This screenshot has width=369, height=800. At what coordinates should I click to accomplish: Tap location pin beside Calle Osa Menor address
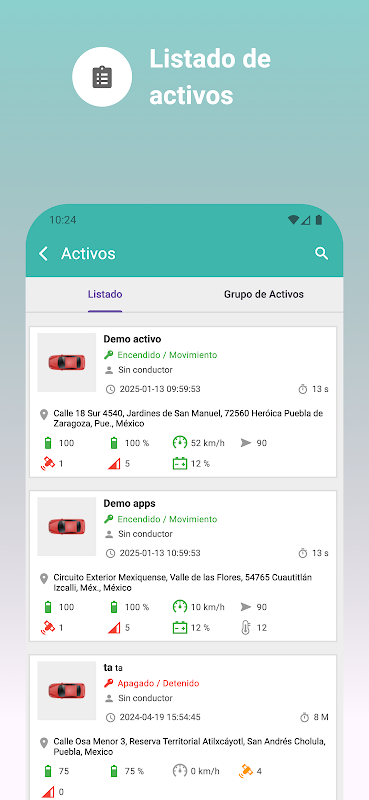44,743
